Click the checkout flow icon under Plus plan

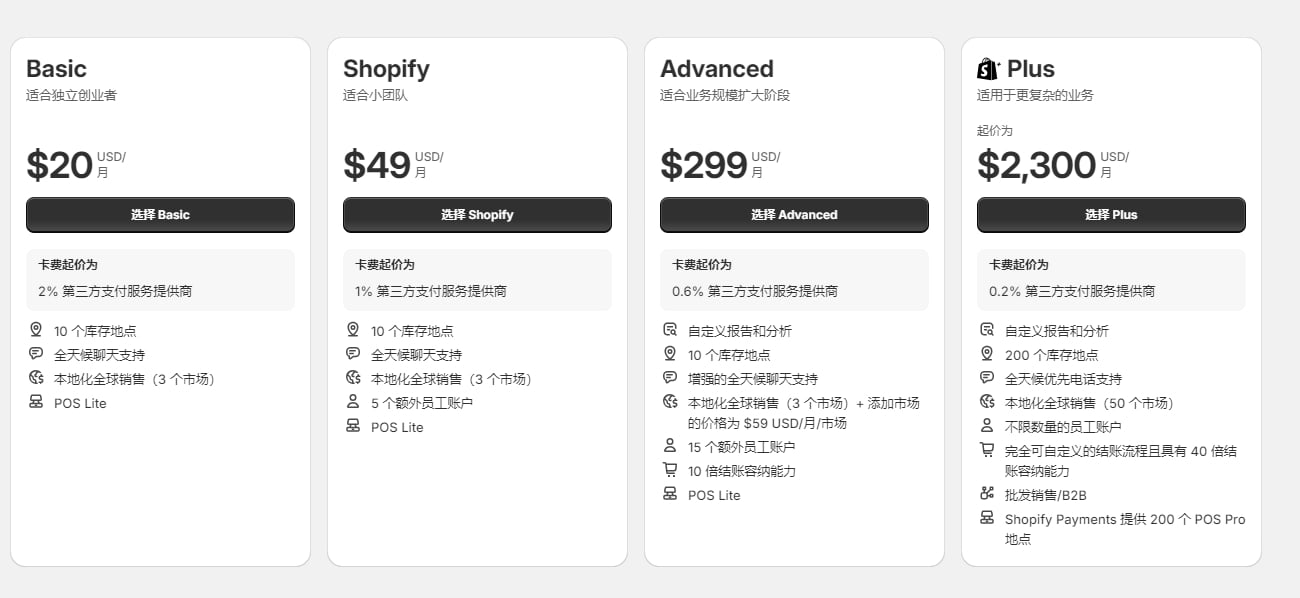(x=987, y=450)
